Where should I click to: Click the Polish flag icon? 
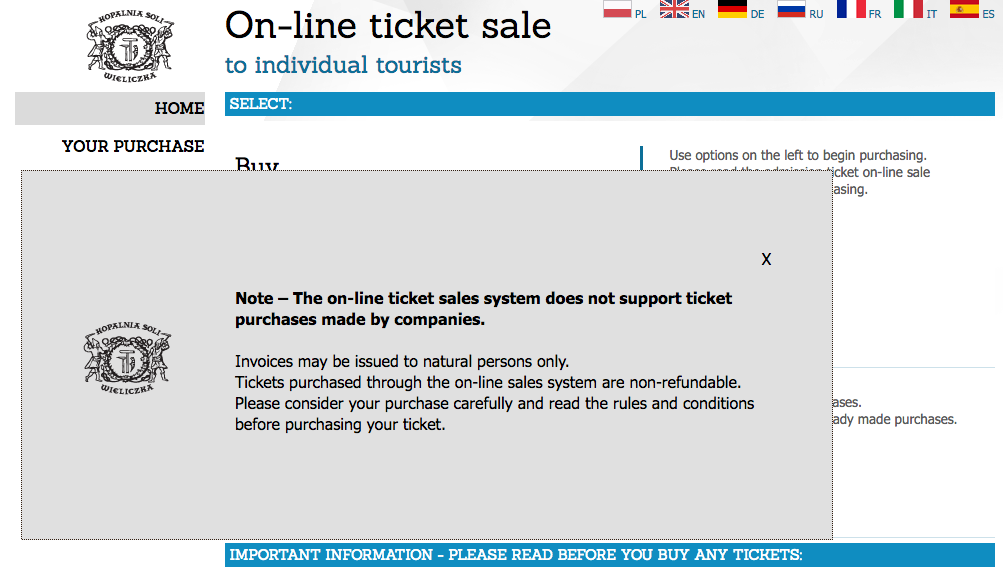coord(617,8)
